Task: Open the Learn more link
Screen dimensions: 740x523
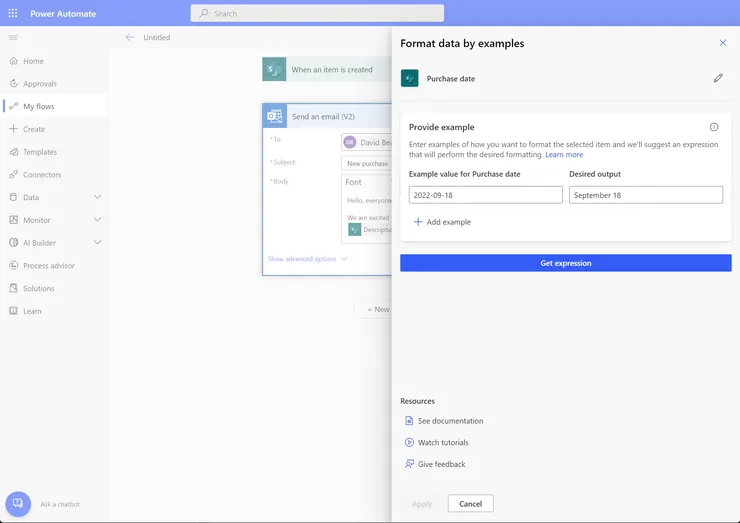Action: pyautogui.click(x=564, y=155)
